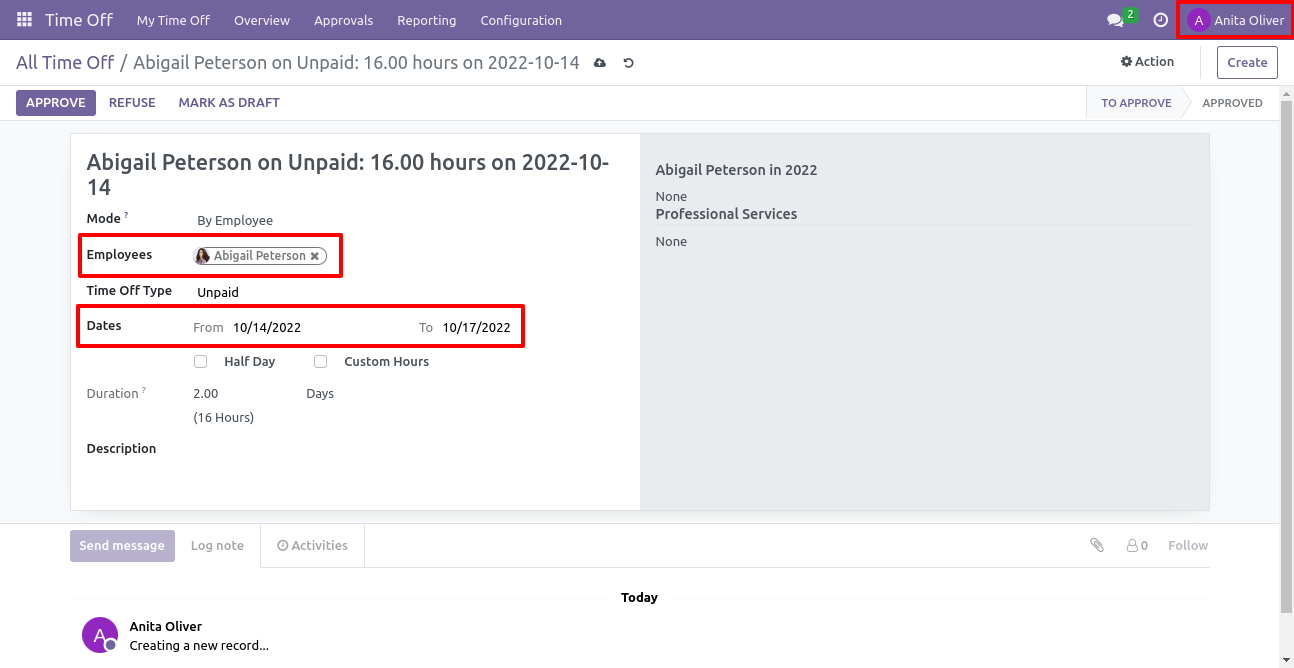Select the APPROVED status stage
The width and height of the screenshot is (1294, 668).
(x=1232, y=103)
